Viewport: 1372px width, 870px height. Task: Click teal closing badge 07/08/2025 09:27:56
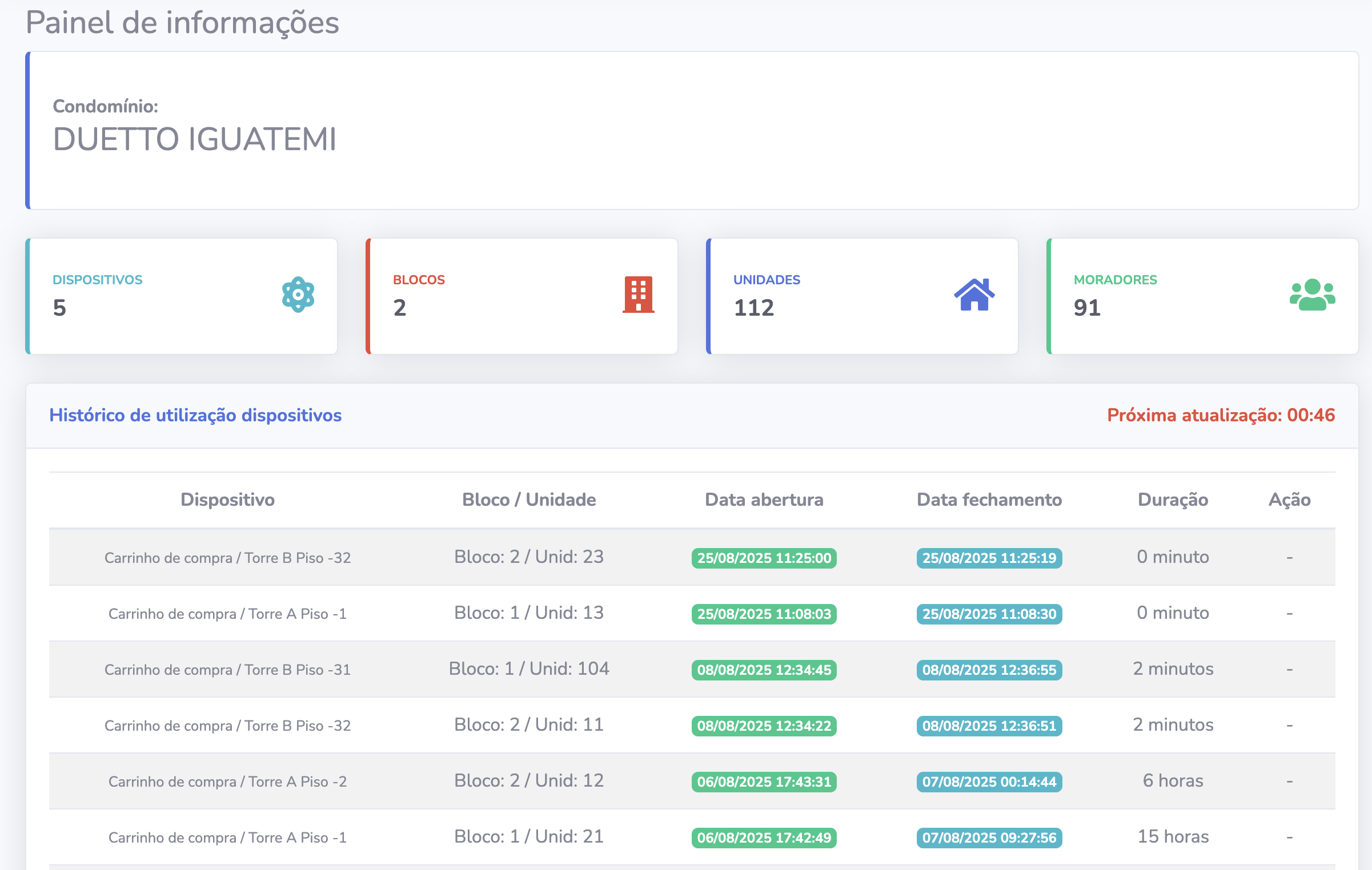(x=989, y=837)
